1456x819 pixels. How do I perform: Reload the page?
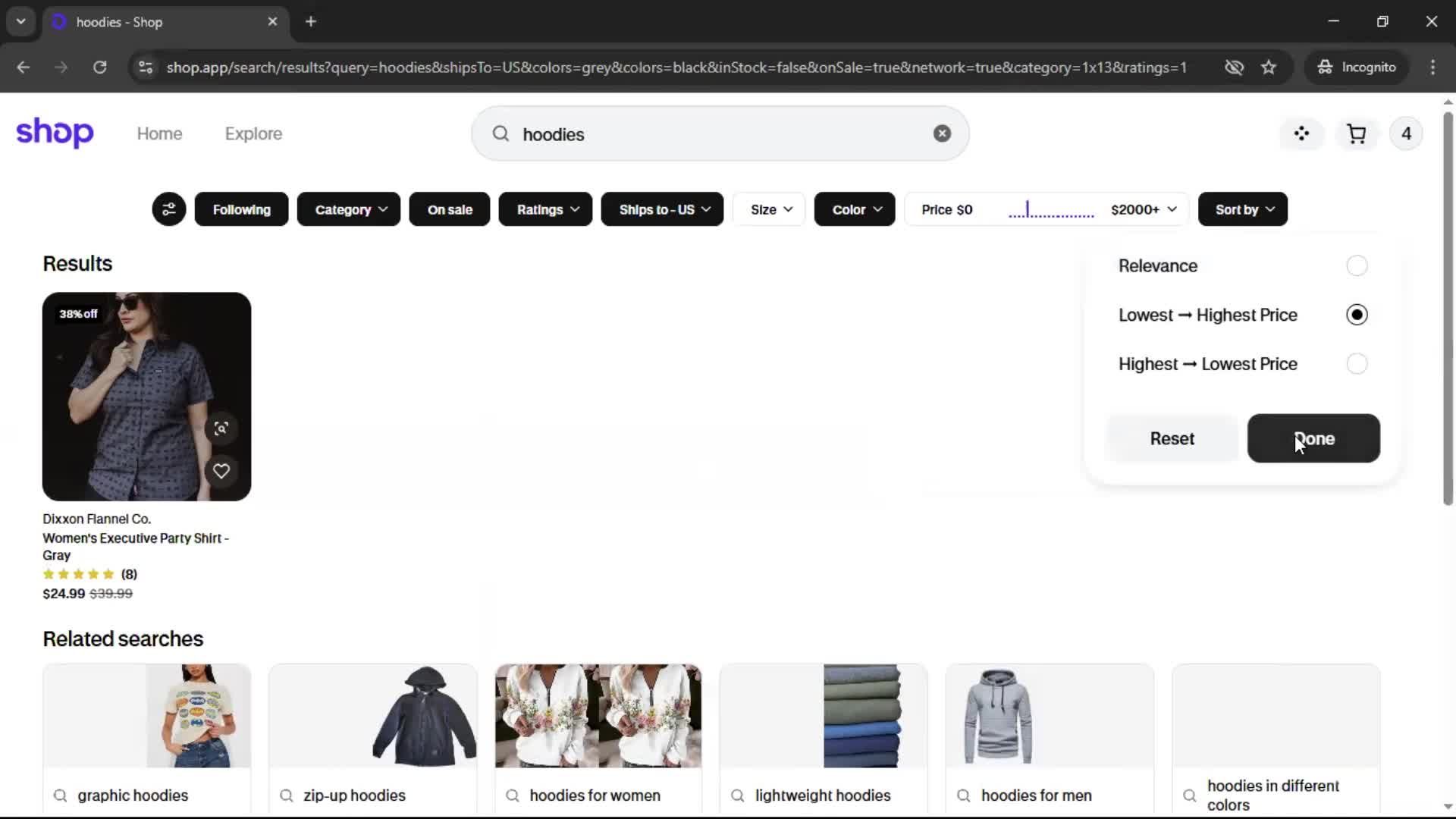99,67
